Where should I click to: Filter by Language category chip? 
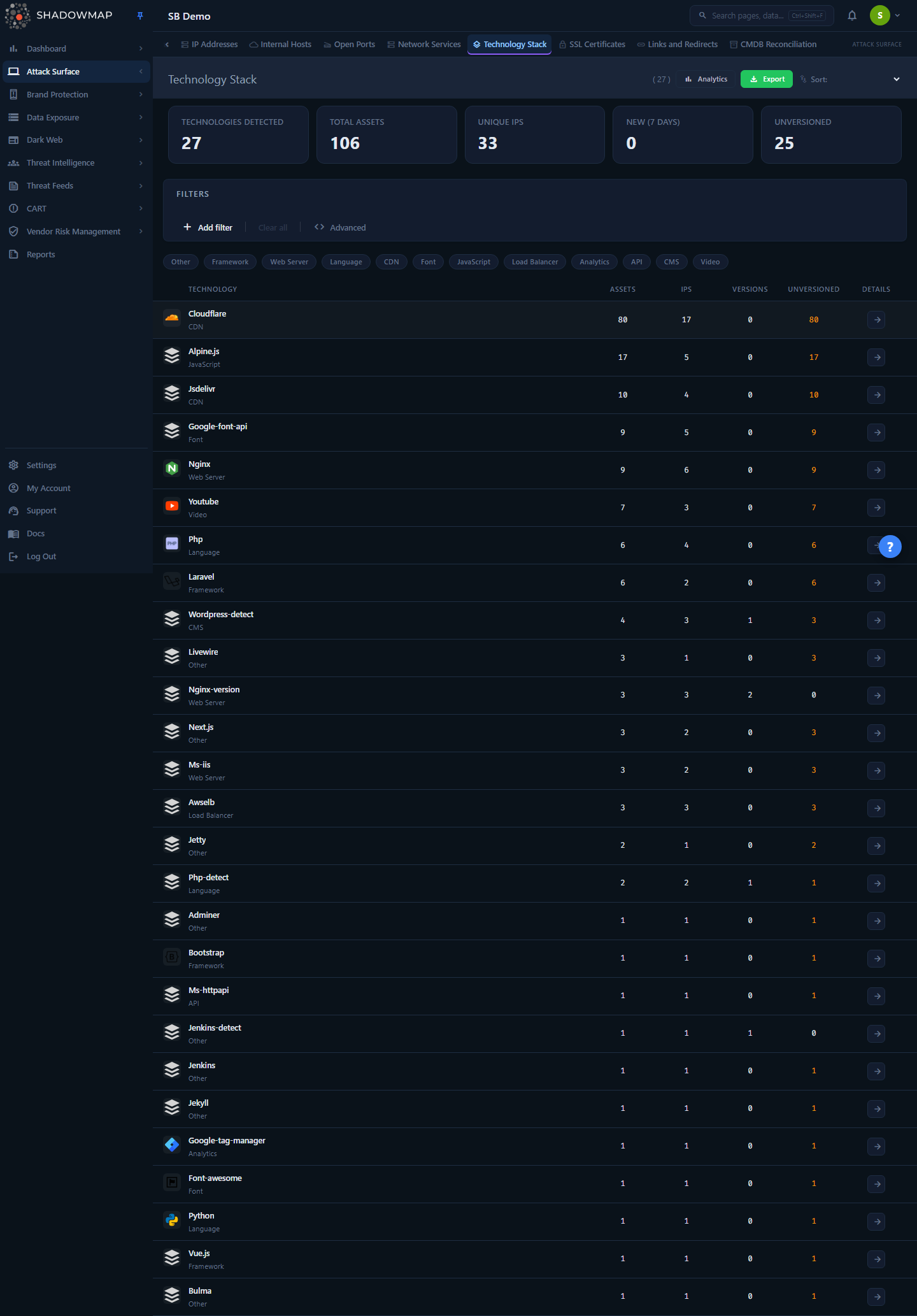click(x=346, y=262)
